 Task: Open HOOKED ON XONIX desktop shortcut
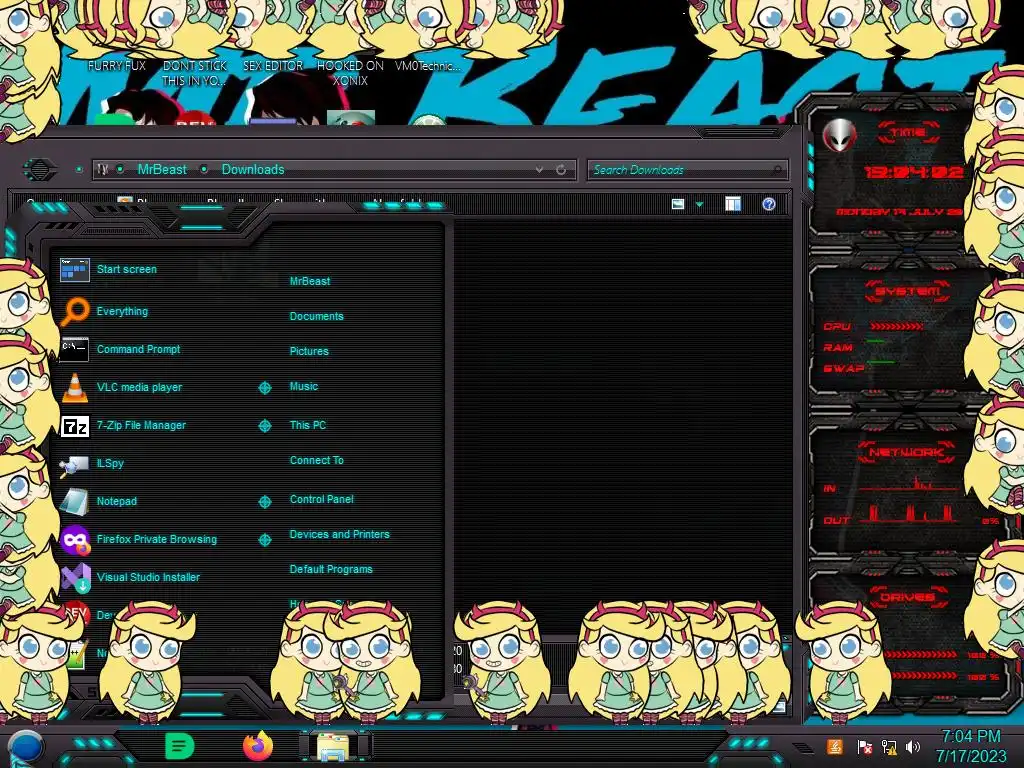pos(351,73)
